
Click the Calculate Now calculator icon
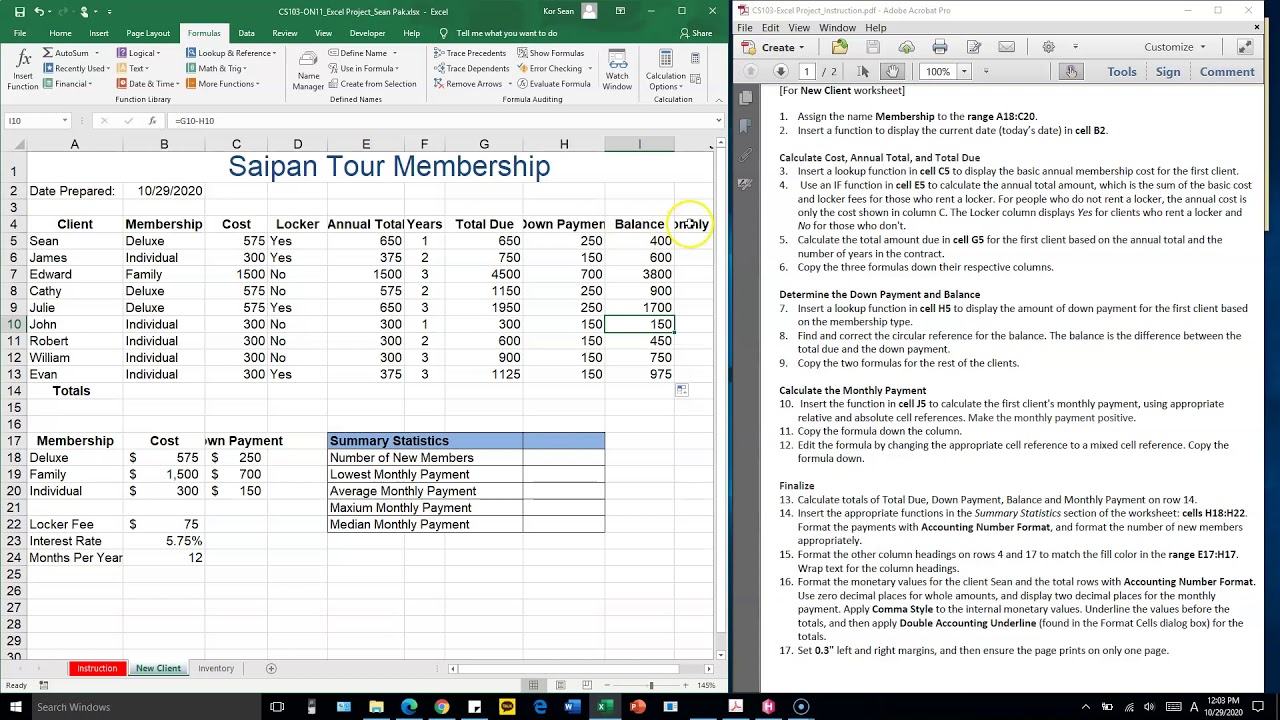(x=696, y=59)
